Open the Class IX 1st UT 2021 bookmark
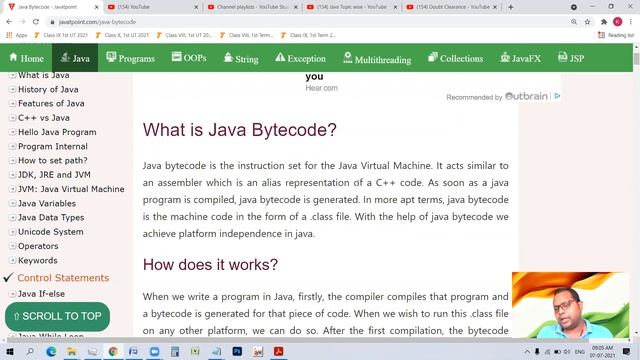Viewport: 640px width, 360px height. pyautogui.click(x=61, y=35)
